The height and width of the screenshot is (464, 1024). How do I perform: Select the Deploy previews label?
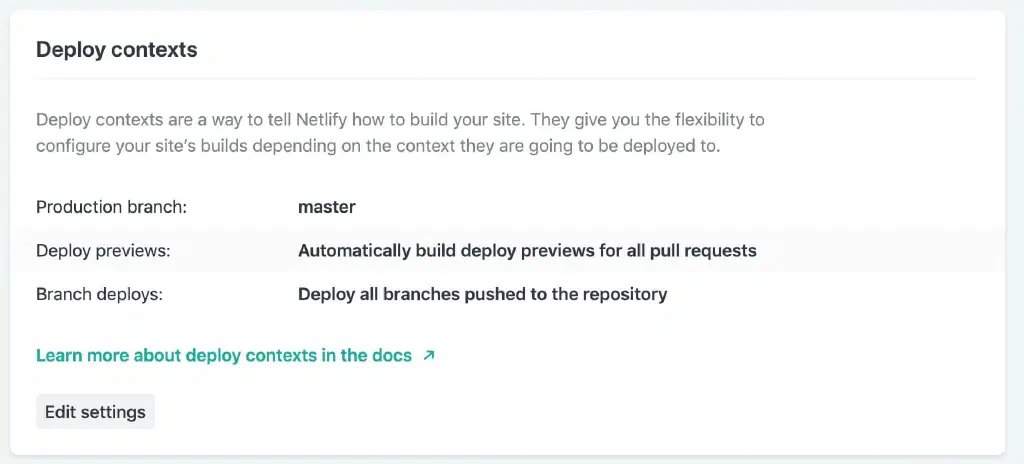[103, 250]
